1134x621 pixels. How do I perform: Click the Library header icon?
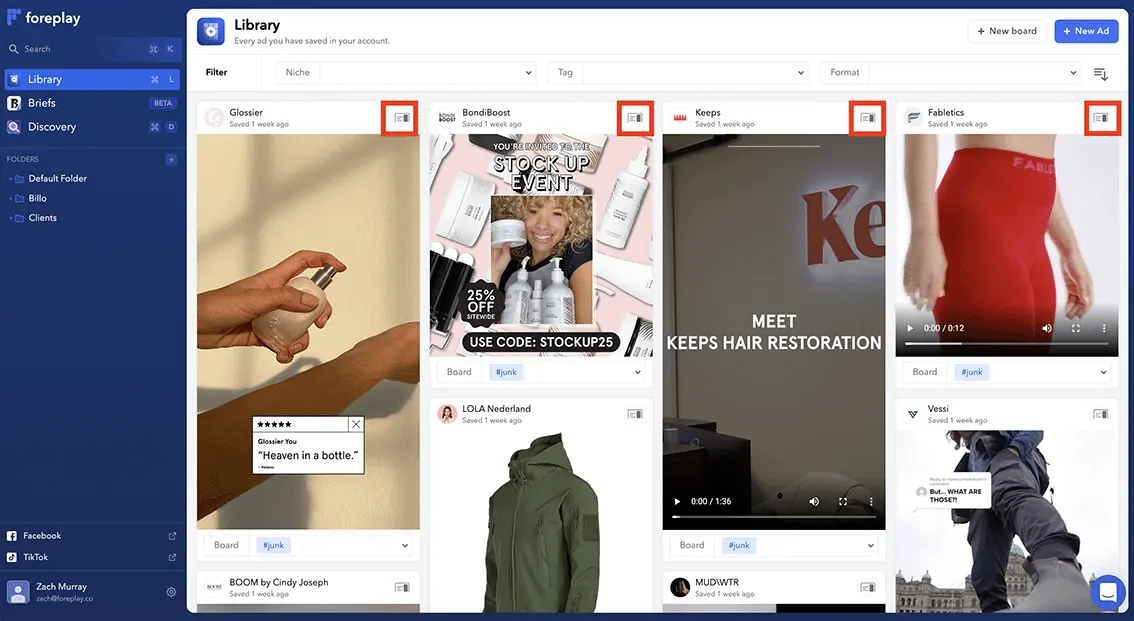(211, 31)
